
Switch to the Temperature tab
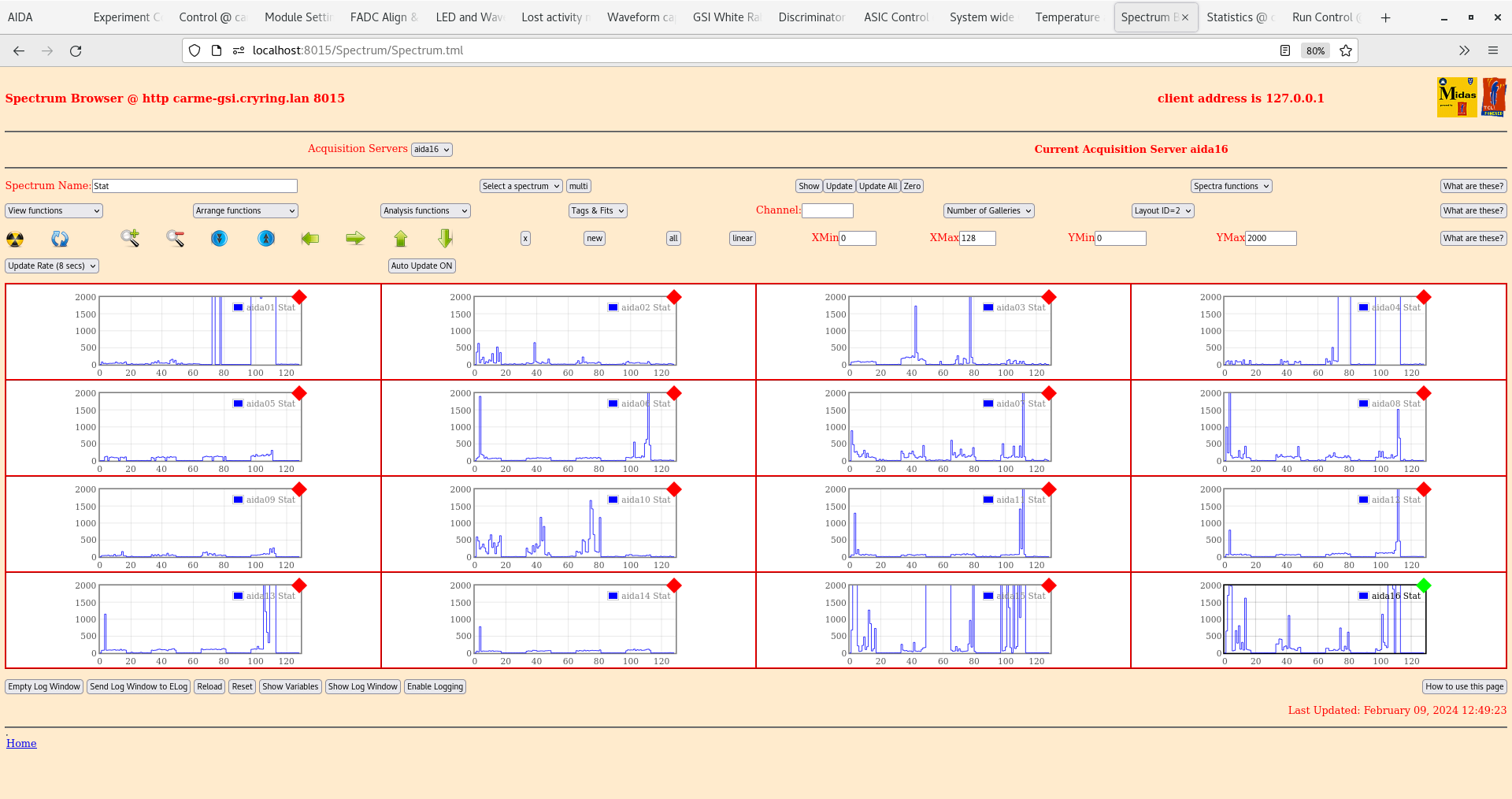click(1067, 17)
